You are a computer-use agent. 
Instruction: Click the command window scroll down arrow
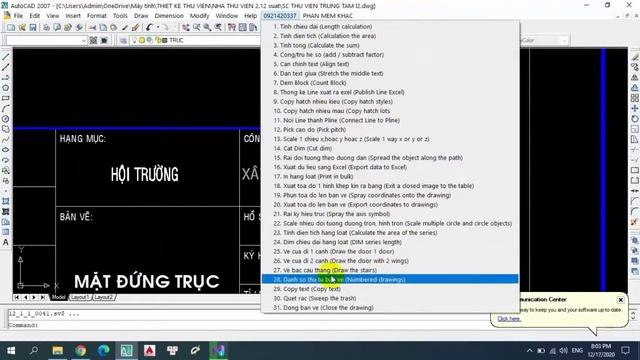point(633,318)
